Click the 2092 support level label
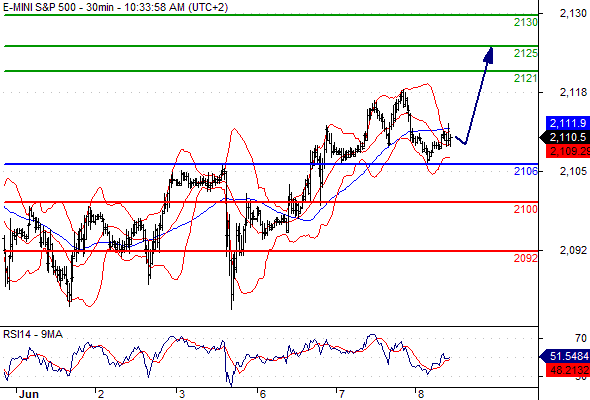This screenshot has width=590, height=400. [526, 258]
